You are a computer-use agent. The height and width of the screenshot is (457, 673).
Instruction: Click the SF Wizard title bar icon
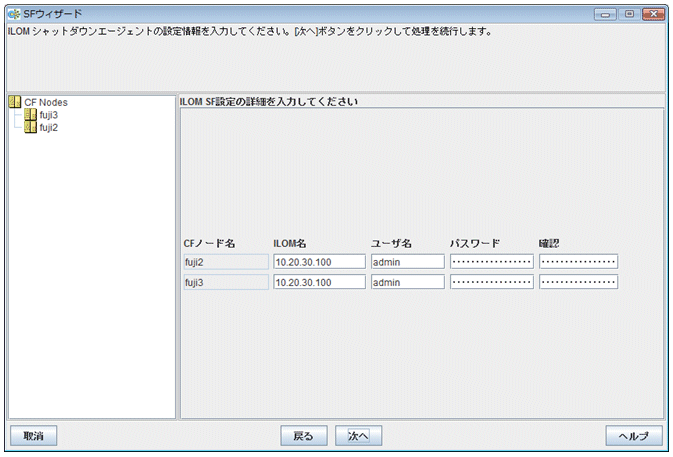tap(14, 14)
